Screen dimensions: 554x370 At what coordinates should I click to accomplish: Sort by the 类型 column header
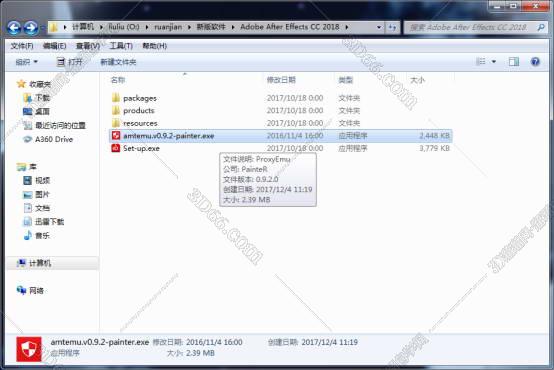[346, 80]
